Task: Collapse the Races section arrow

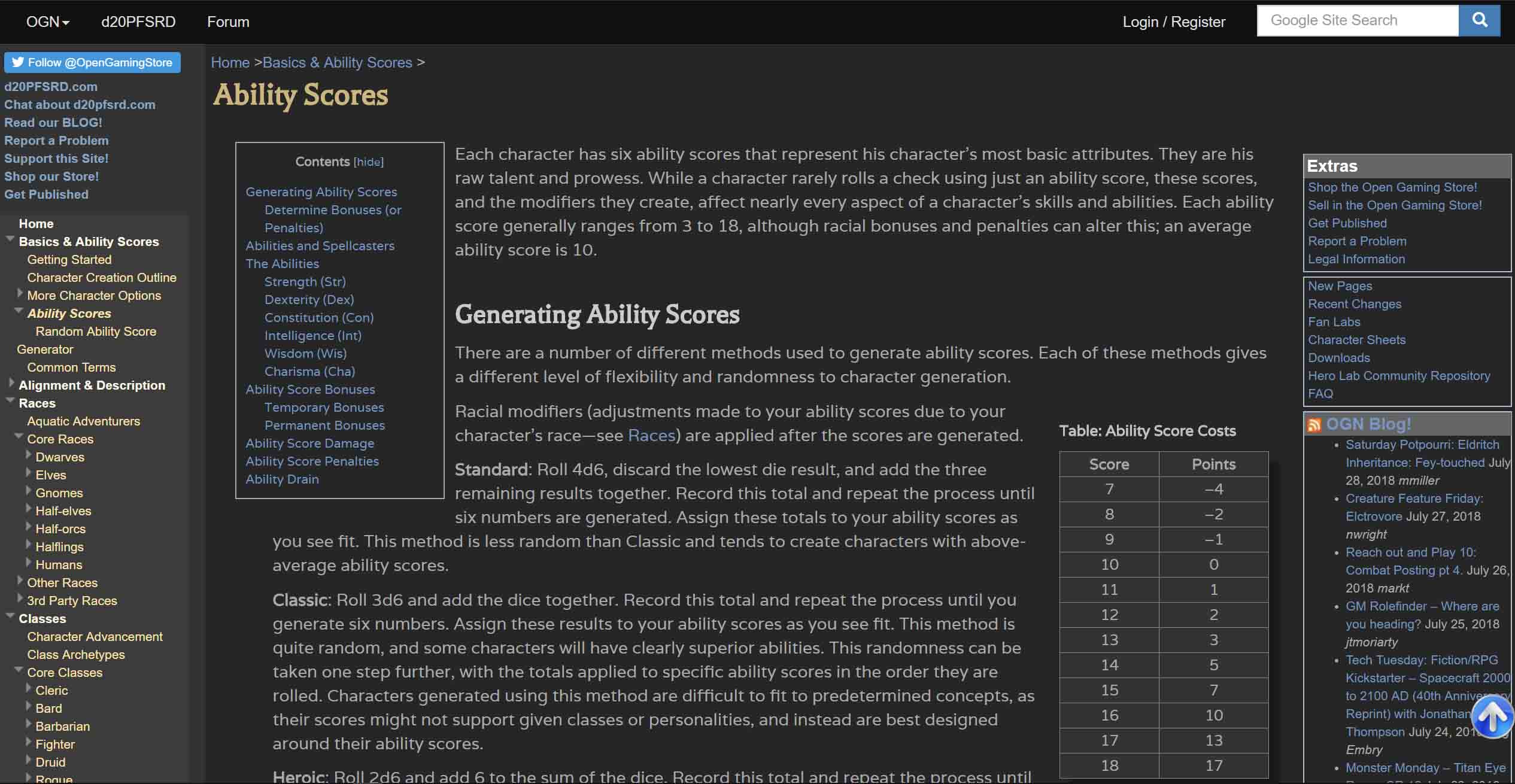Action: (10, 402)
